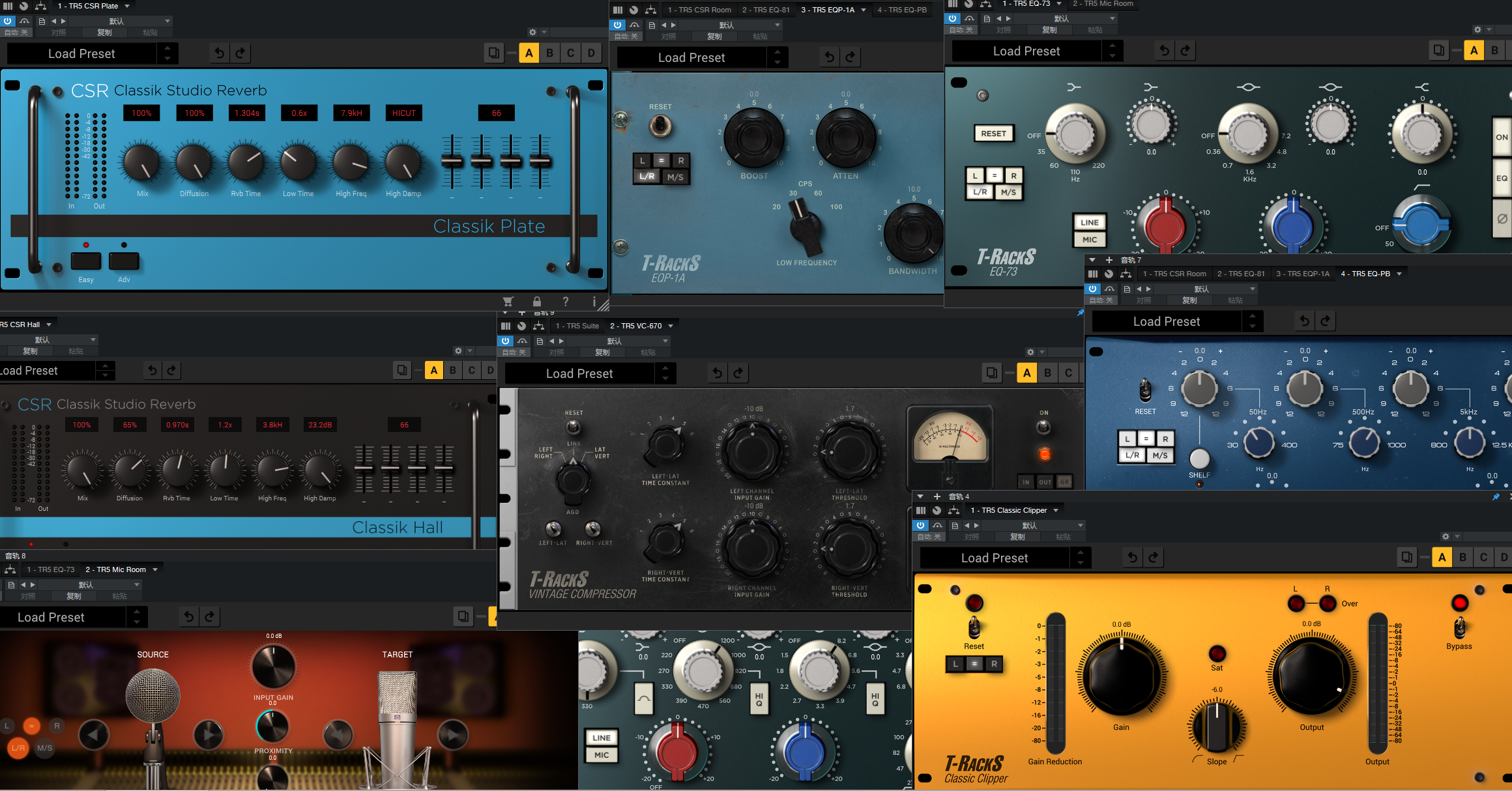Flip the Bypass switch on Classic Clipper
1512x791 pixels.
pos(1459,627)
